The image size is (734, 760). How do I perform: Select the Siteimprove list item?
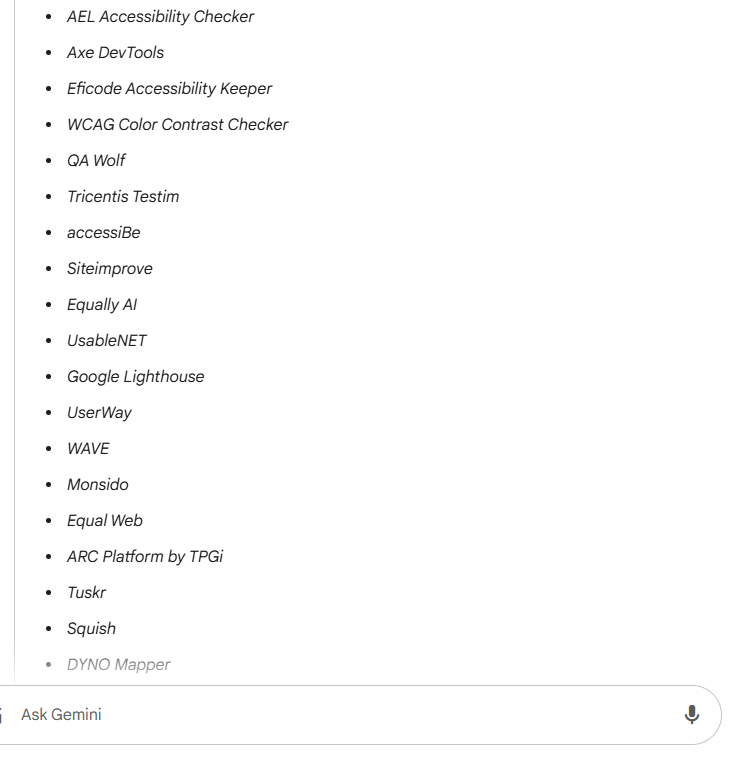(x=110, y=269)
